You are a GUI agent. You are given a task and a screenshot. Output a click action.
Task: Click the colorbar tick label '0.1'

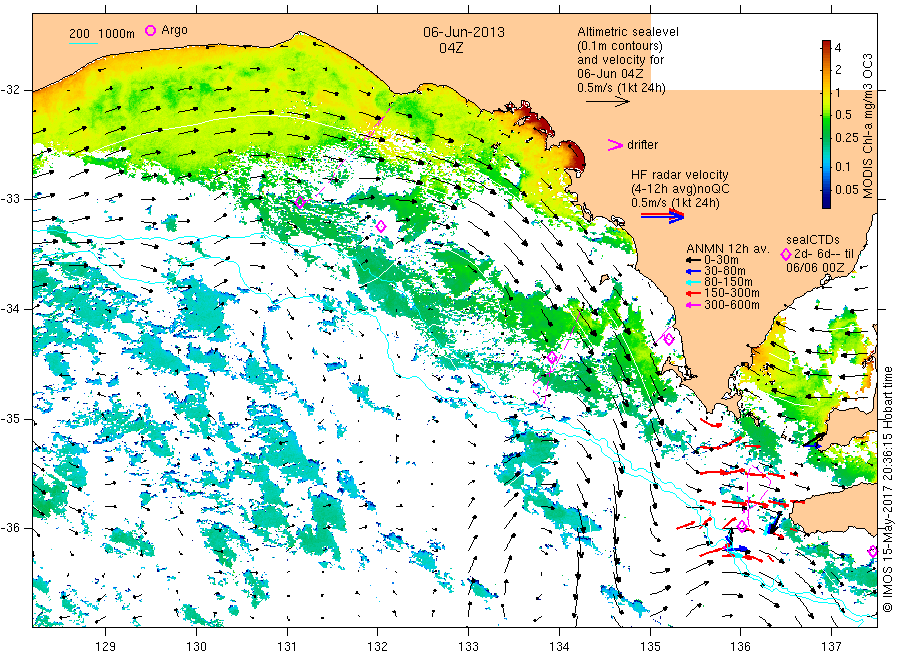(x=843, y=166)
